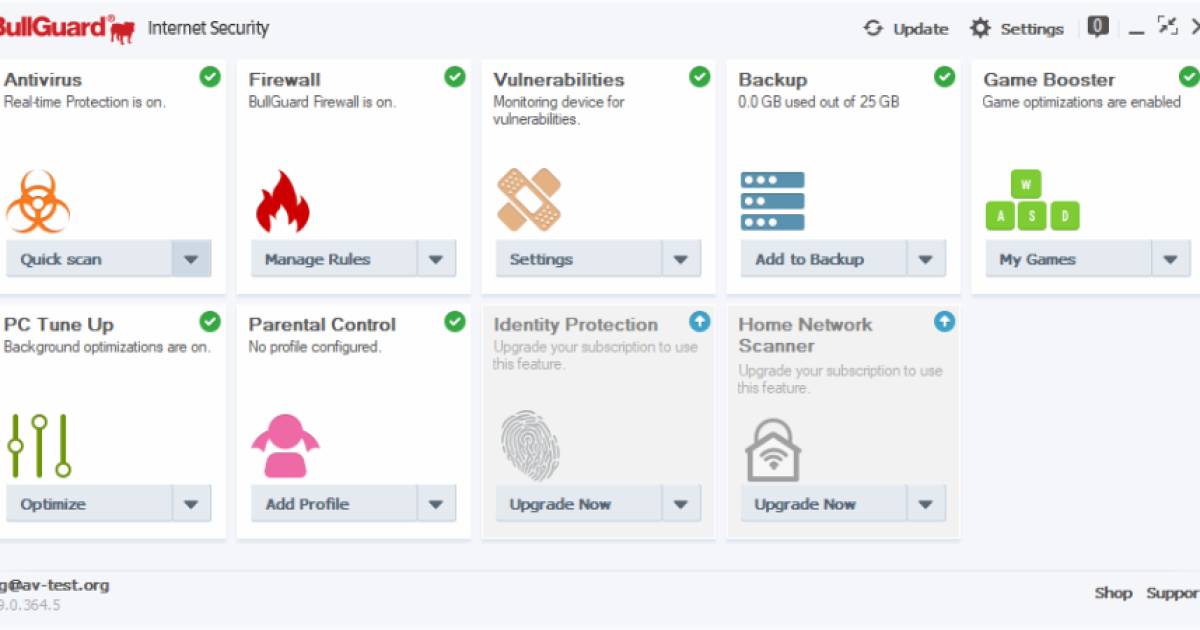Click the Home Network Scanner house icon

tap(774, 449)
